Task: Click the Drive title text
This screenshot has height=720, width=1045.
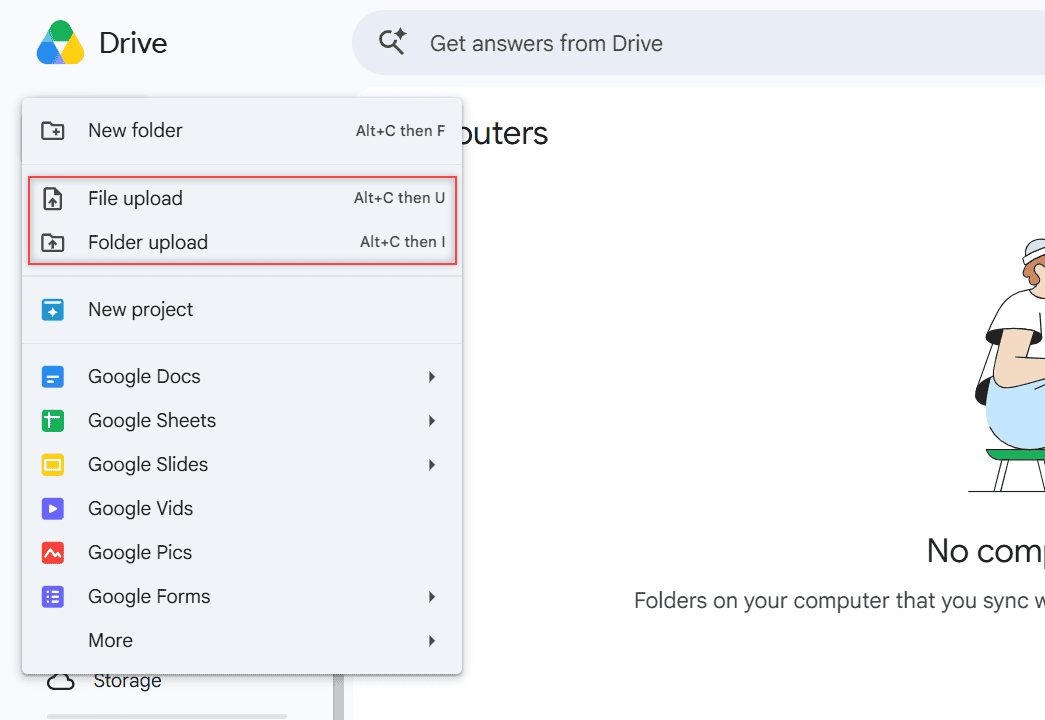Action: pyautogui.click(x=133, y=43)
